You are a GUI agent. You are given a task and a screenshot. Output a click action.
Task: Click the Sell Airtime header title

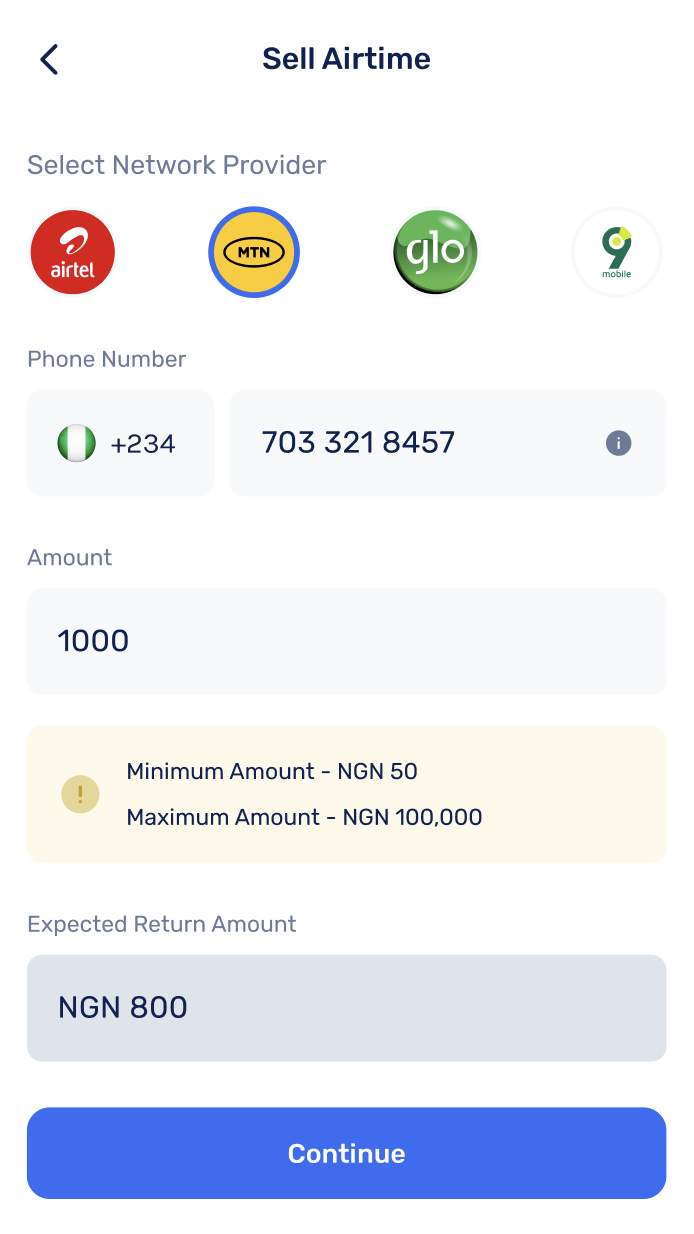(346, 58)
